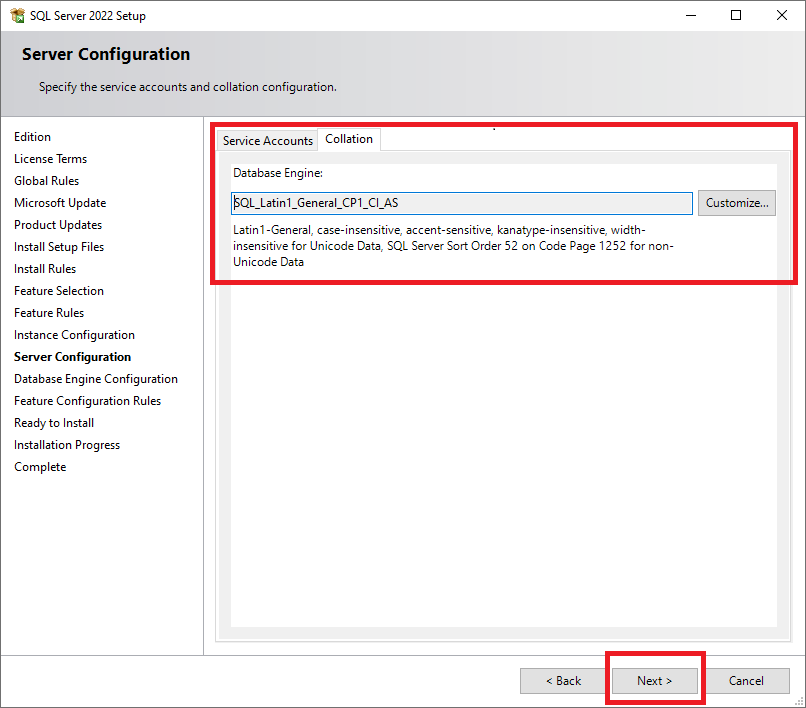Viewport: 806px width, 708px height.
Task: Click the Customize... button
Action: 736,203
